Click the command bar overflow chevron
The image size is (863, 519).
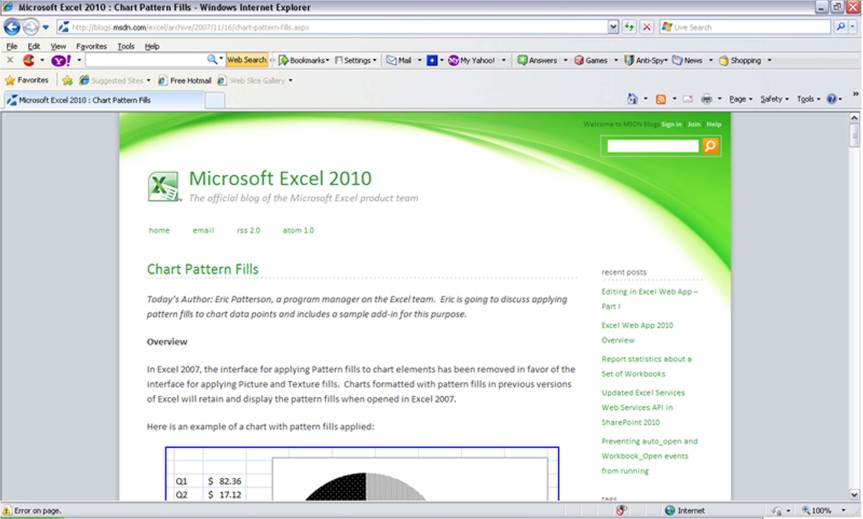(x=856, y=94)
